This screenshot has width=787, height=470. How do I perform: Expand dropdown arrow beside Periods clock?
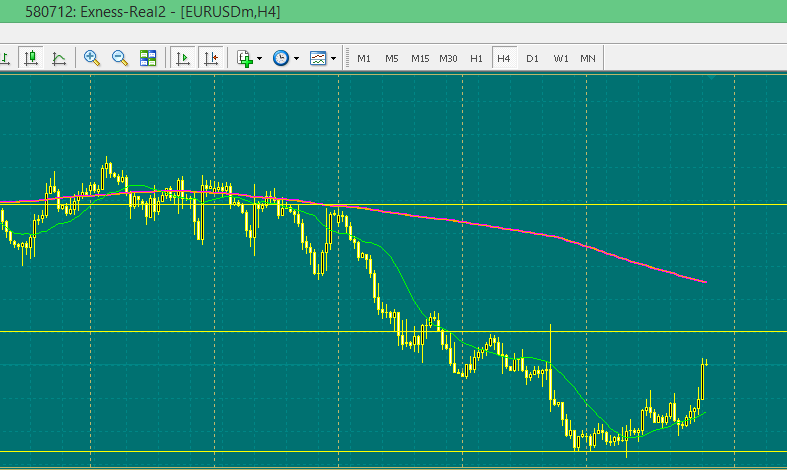coord(296,58)
